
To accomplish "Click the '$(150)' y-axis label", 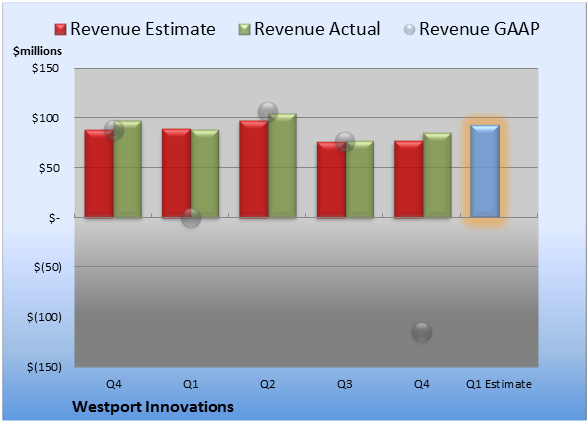I will (44, 367).
